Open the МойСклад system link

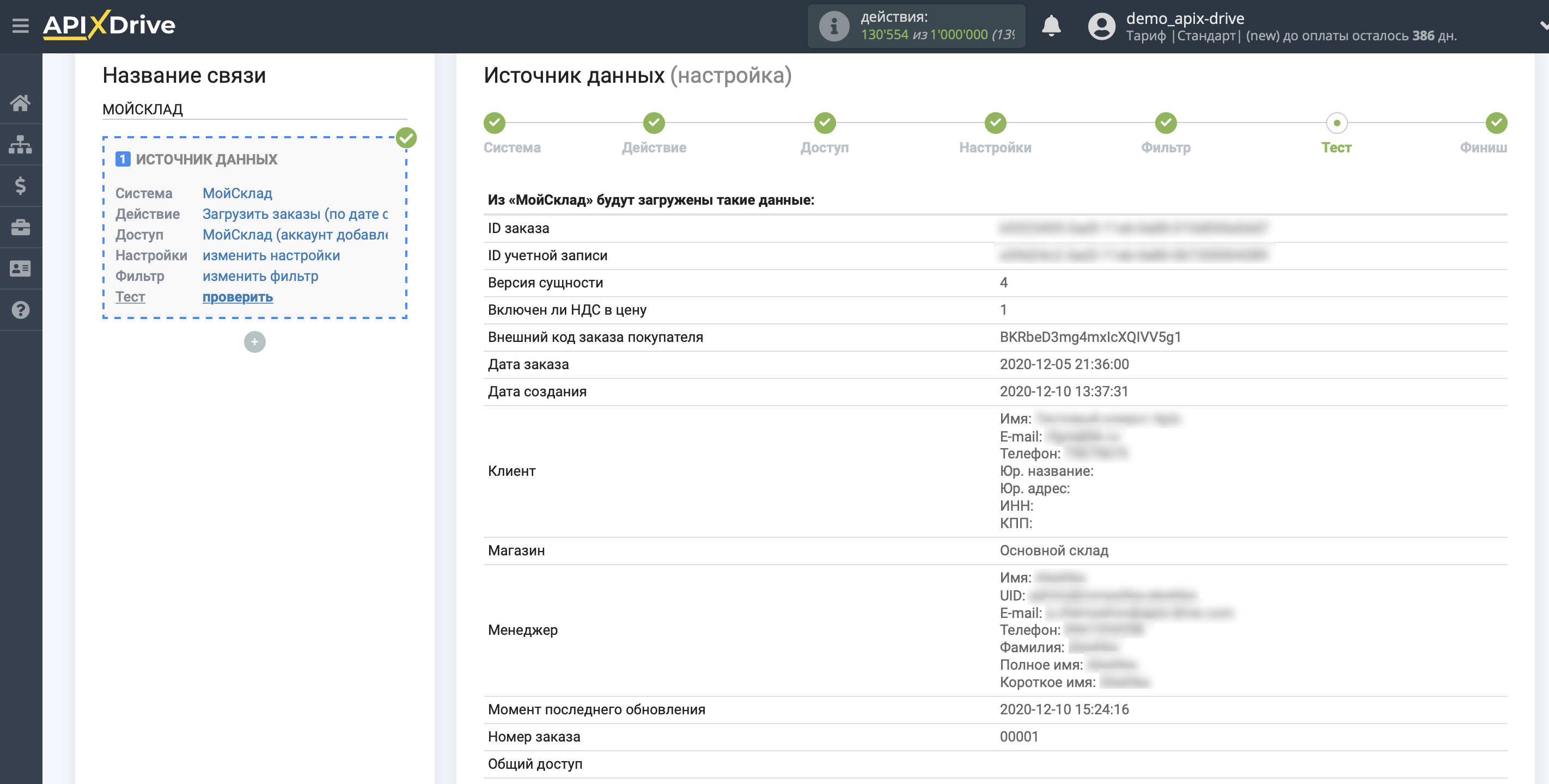tap(237, 194)
